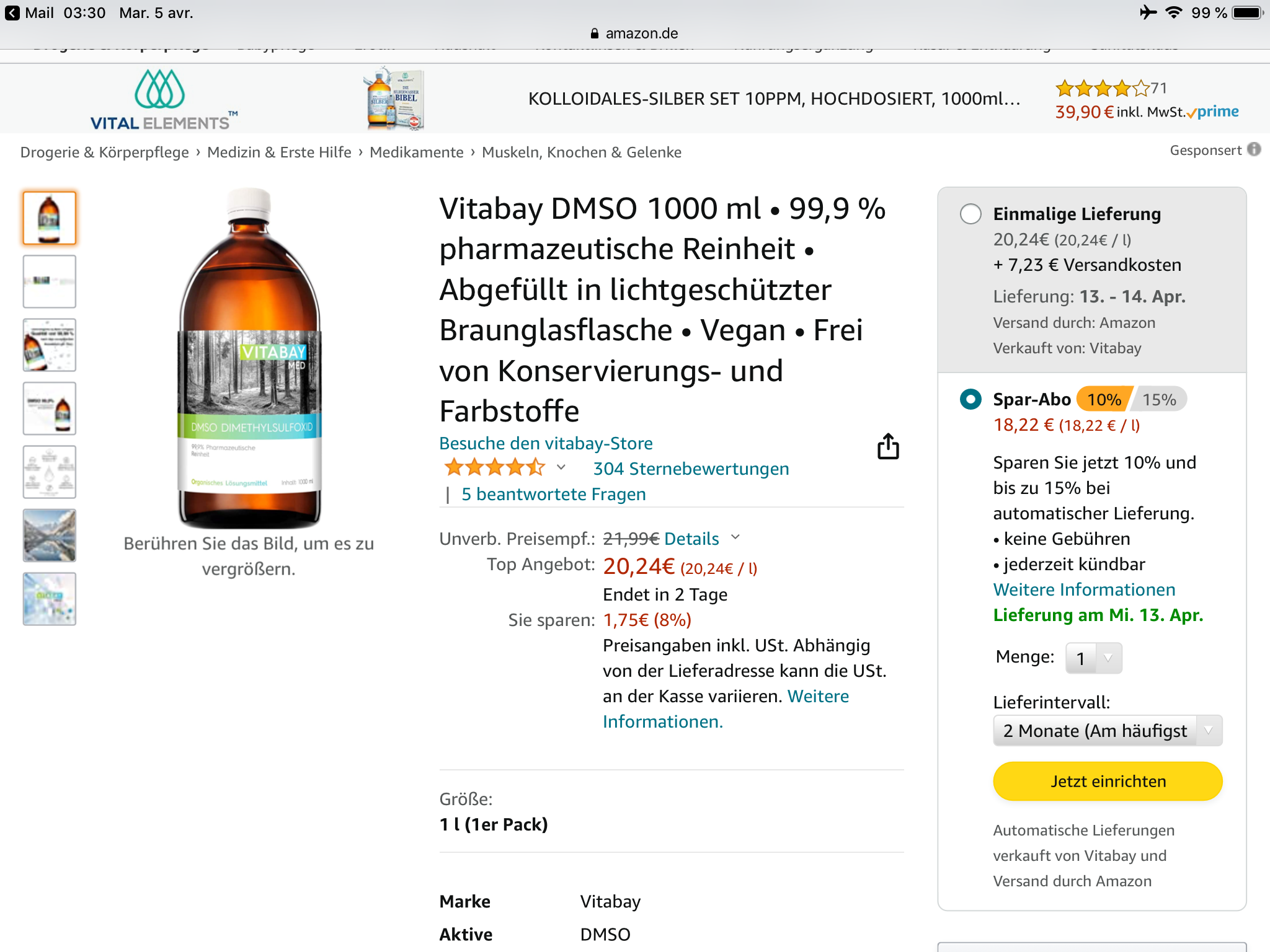Open the Lieferintervall dropdown
Viewport: 1270px width, 952px height.
pos(1107,731)
